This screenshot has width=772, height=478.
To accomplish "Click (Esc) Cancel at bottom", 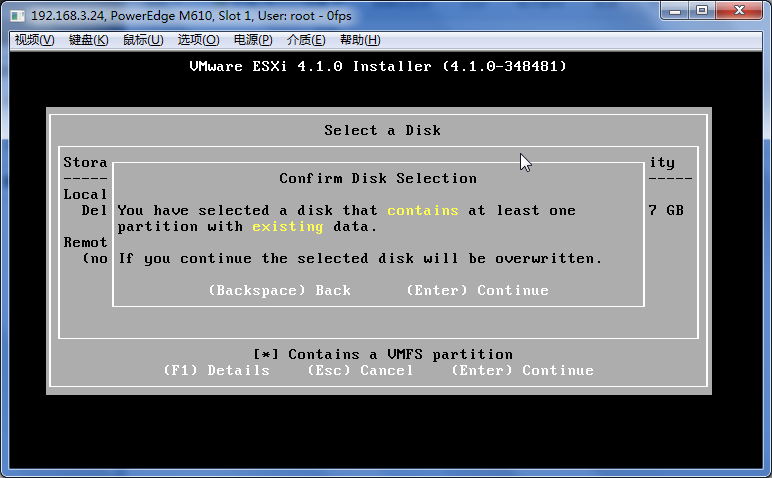I will click(x=360, y=370).
